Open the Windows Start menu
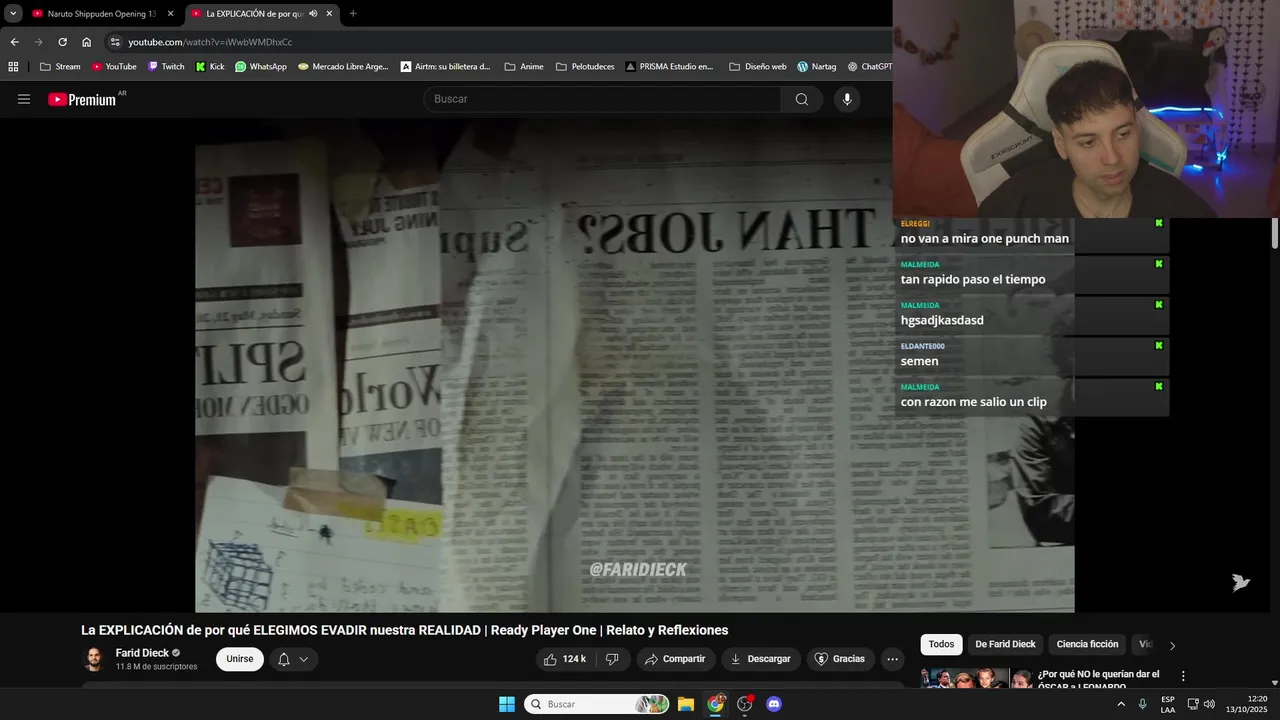This screenshot has height=720, width=1280. pos(507,704)
